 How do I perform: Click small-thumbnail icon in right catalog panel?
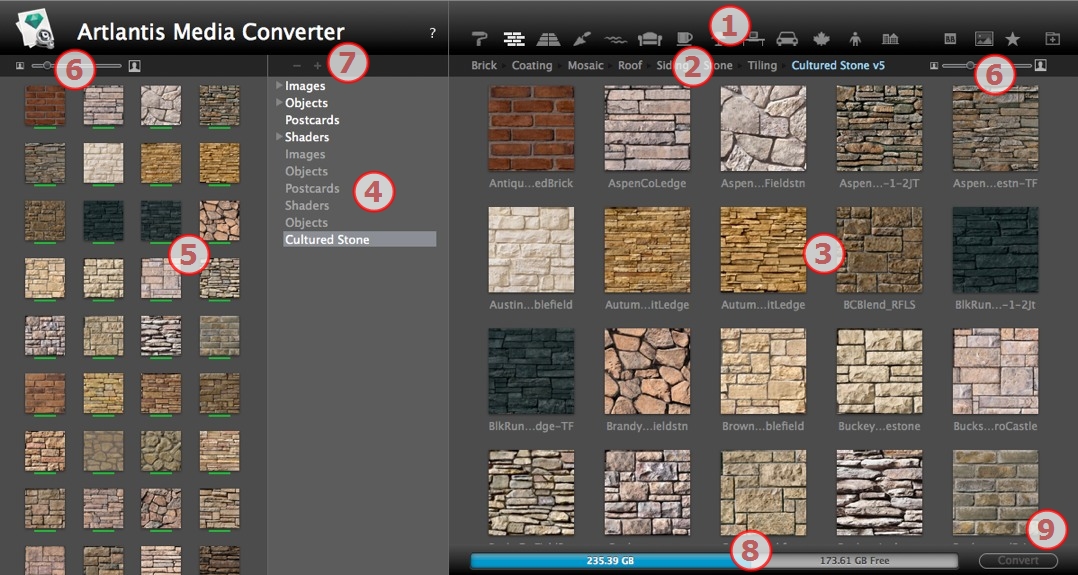(934, 66)
